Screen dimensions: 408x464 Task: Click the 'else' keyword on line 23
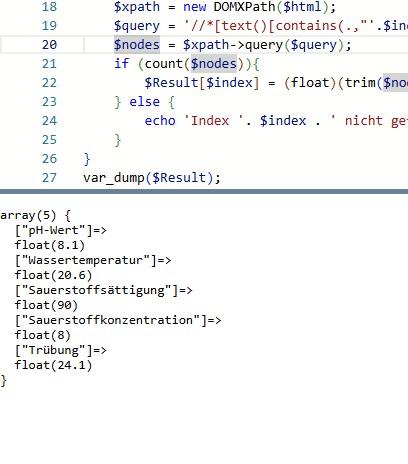coord(144,102)
